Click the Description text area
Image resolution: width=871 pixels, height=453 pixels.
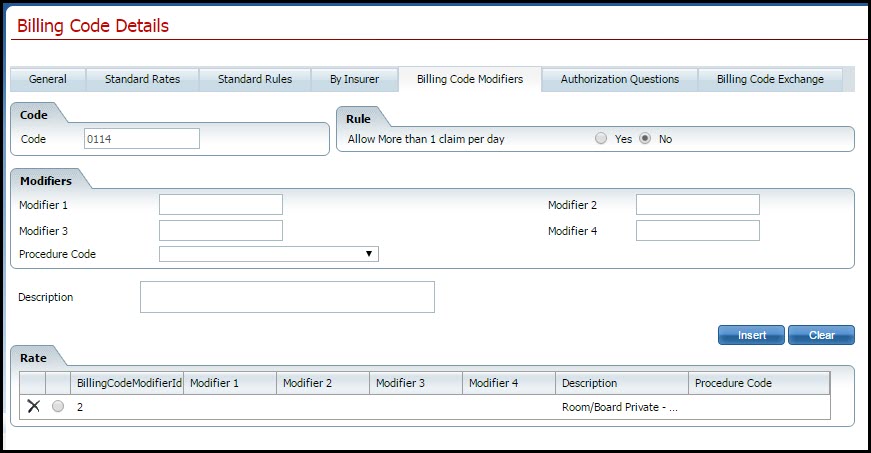pyautogui.click(x=287, y=297)
